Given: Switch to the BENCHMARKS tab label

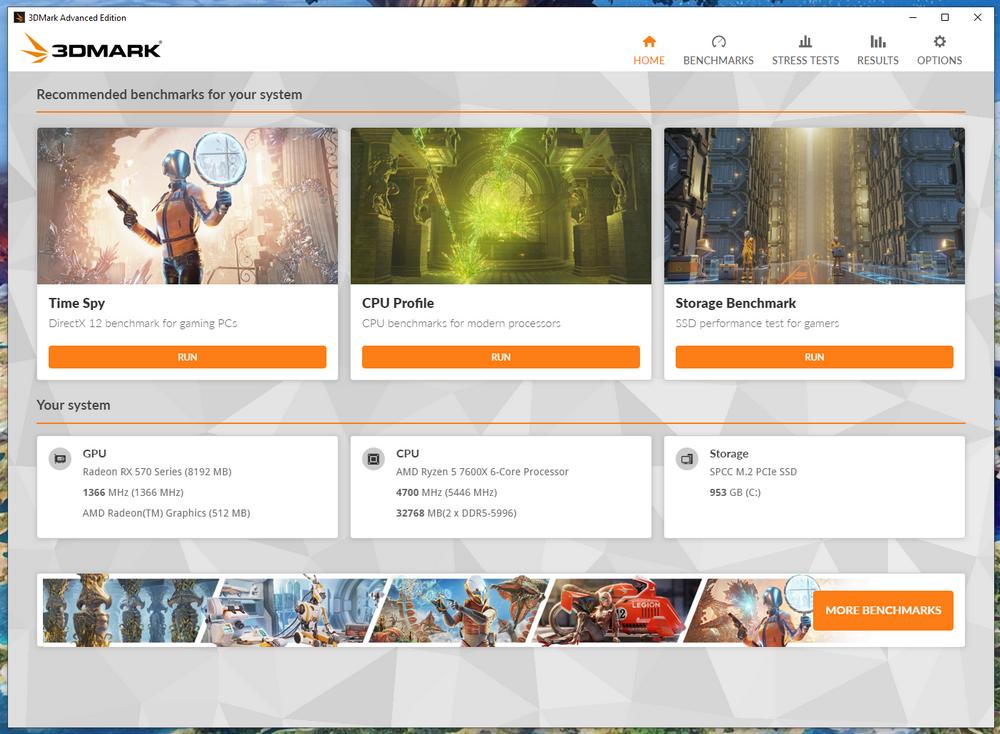Looking at the screenshot, I should 718,61.
